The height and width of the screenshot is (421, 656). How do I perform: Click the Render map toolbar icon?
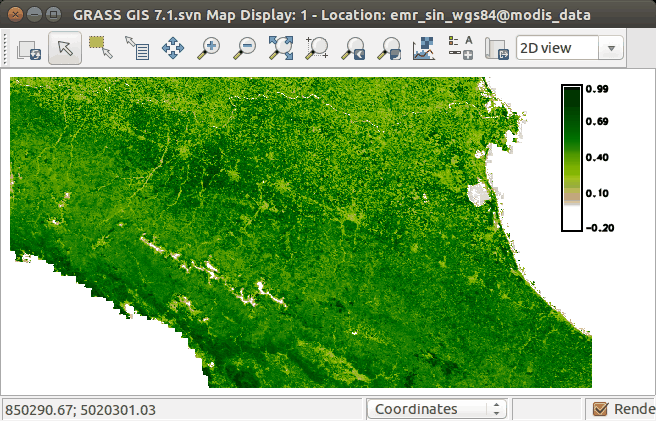coord(29,47)
